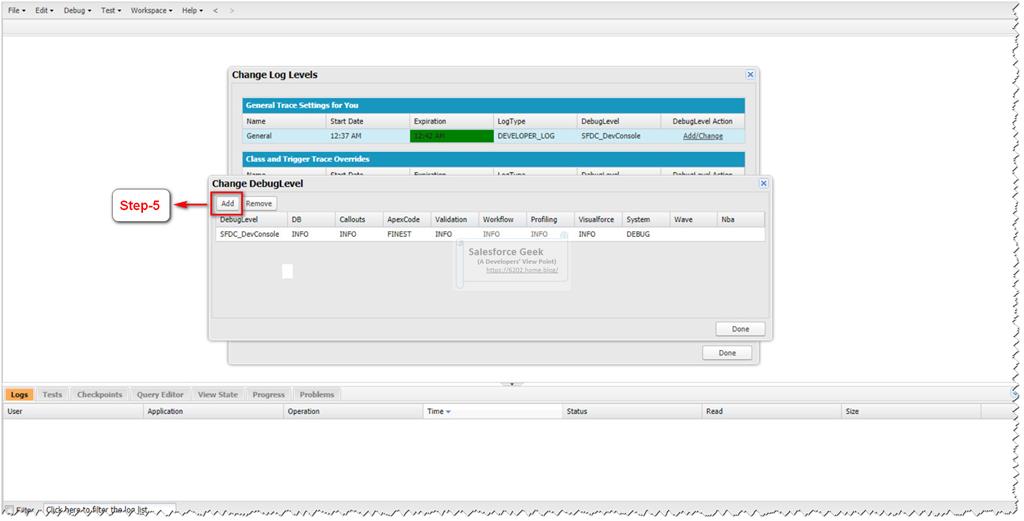The image size is (1024, 521).
Task: Close the Change DebugLevel dialog
Action: (x=763, y=183)
